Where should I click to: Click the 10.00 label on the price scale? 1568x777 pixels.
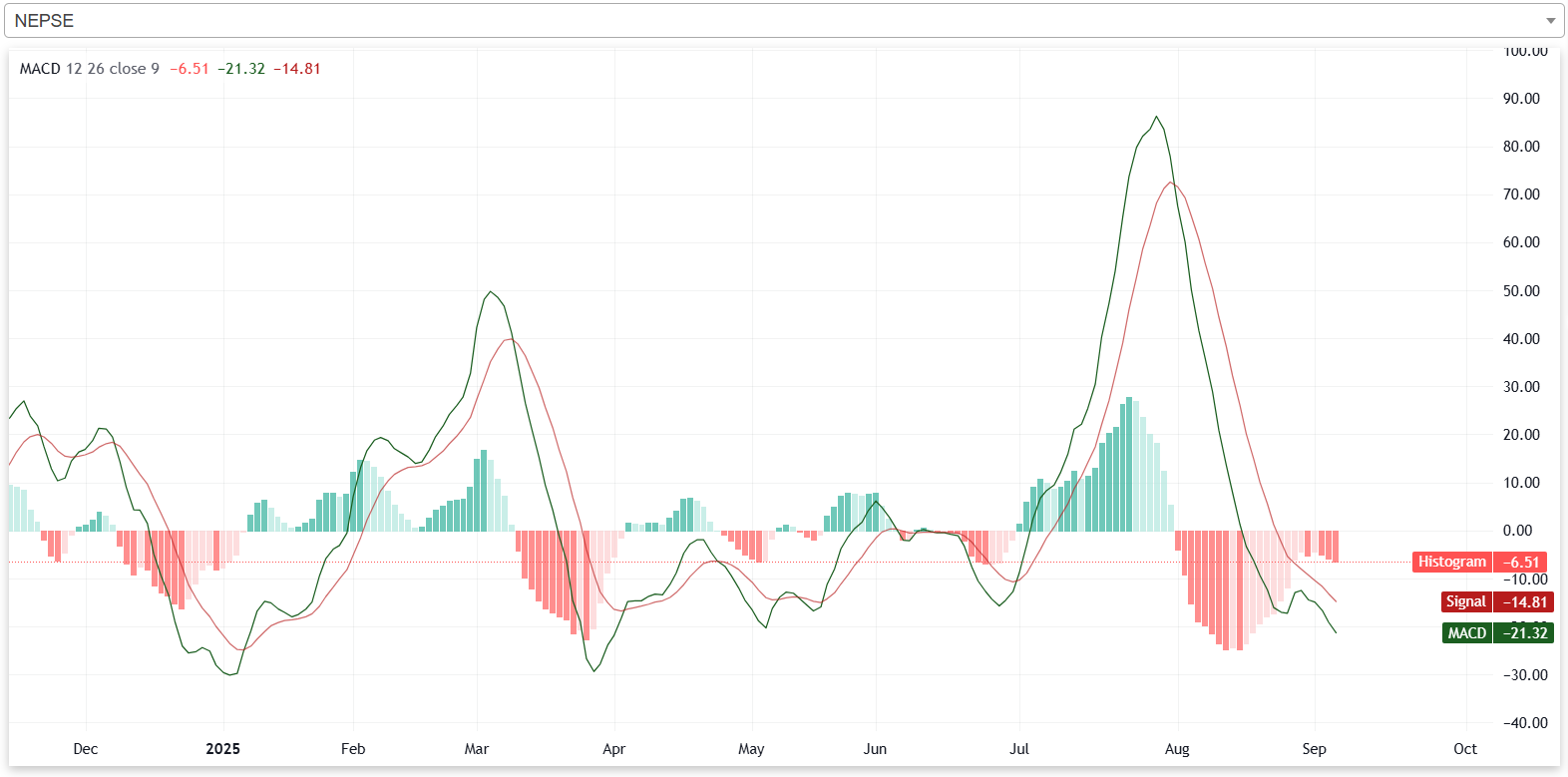coord(1522,483)
